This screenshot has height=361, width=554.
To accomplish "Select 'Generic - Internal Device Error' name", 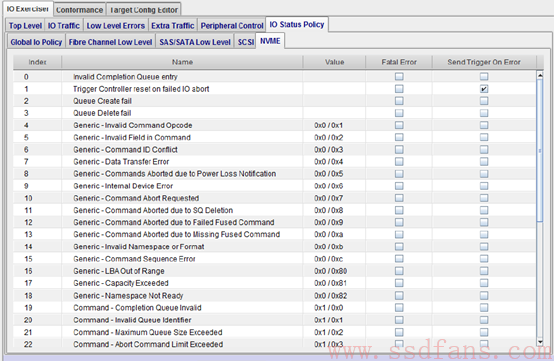I will click(x=123, y=186).
